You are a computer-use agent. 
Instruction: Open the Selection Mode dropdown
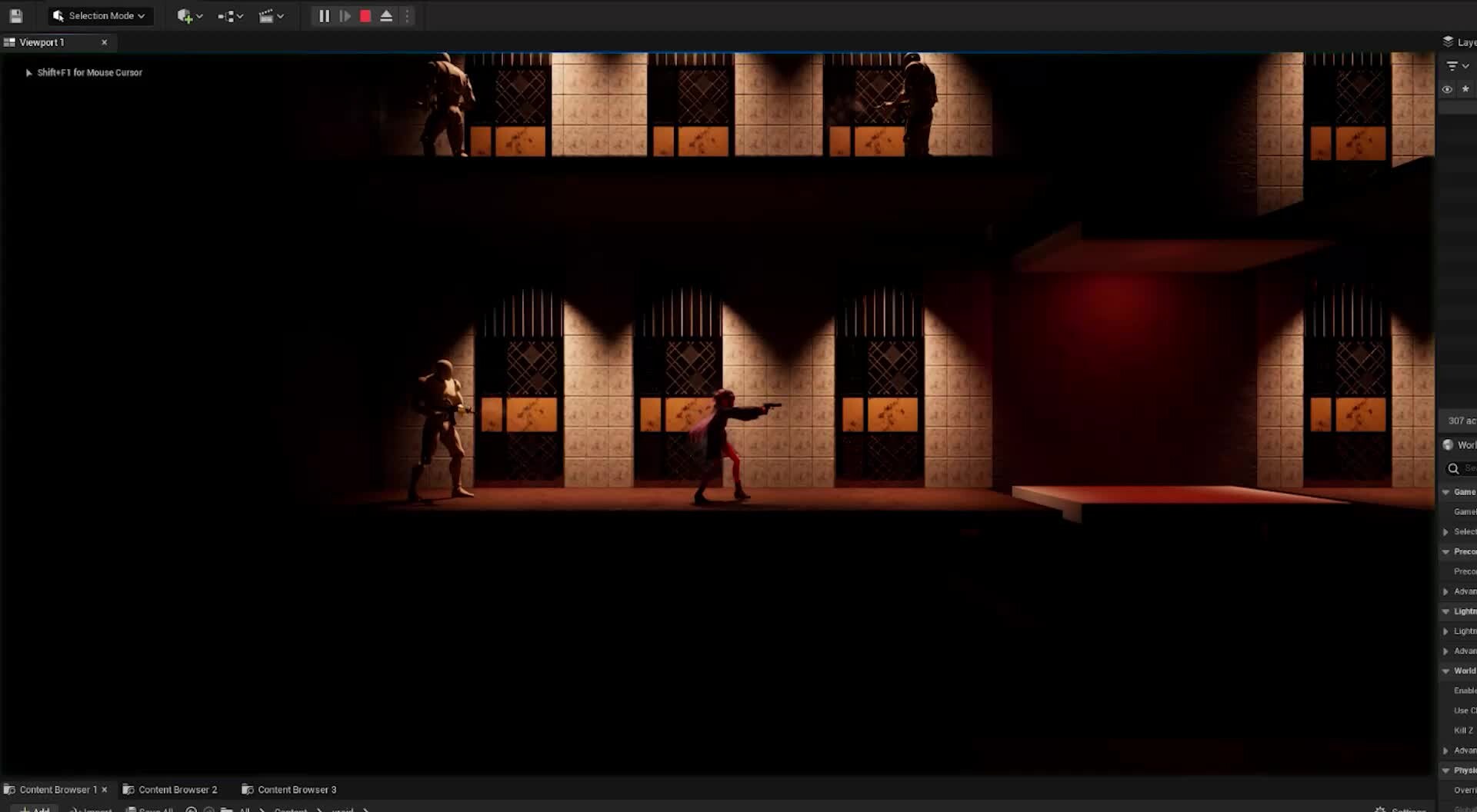99,15
